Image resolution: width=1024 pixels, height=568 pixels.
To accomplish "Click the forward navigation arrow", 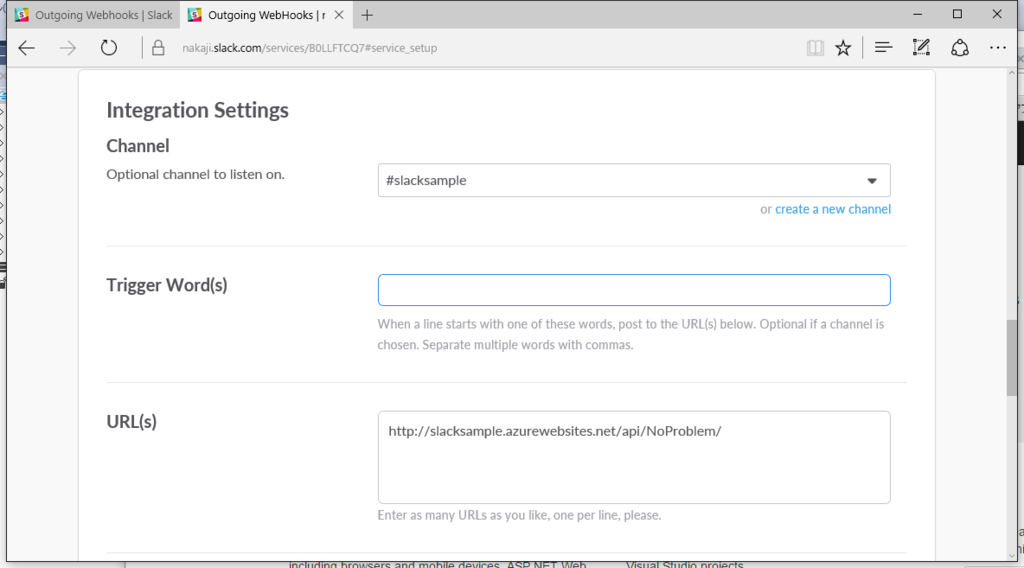I will click(67, 48).
